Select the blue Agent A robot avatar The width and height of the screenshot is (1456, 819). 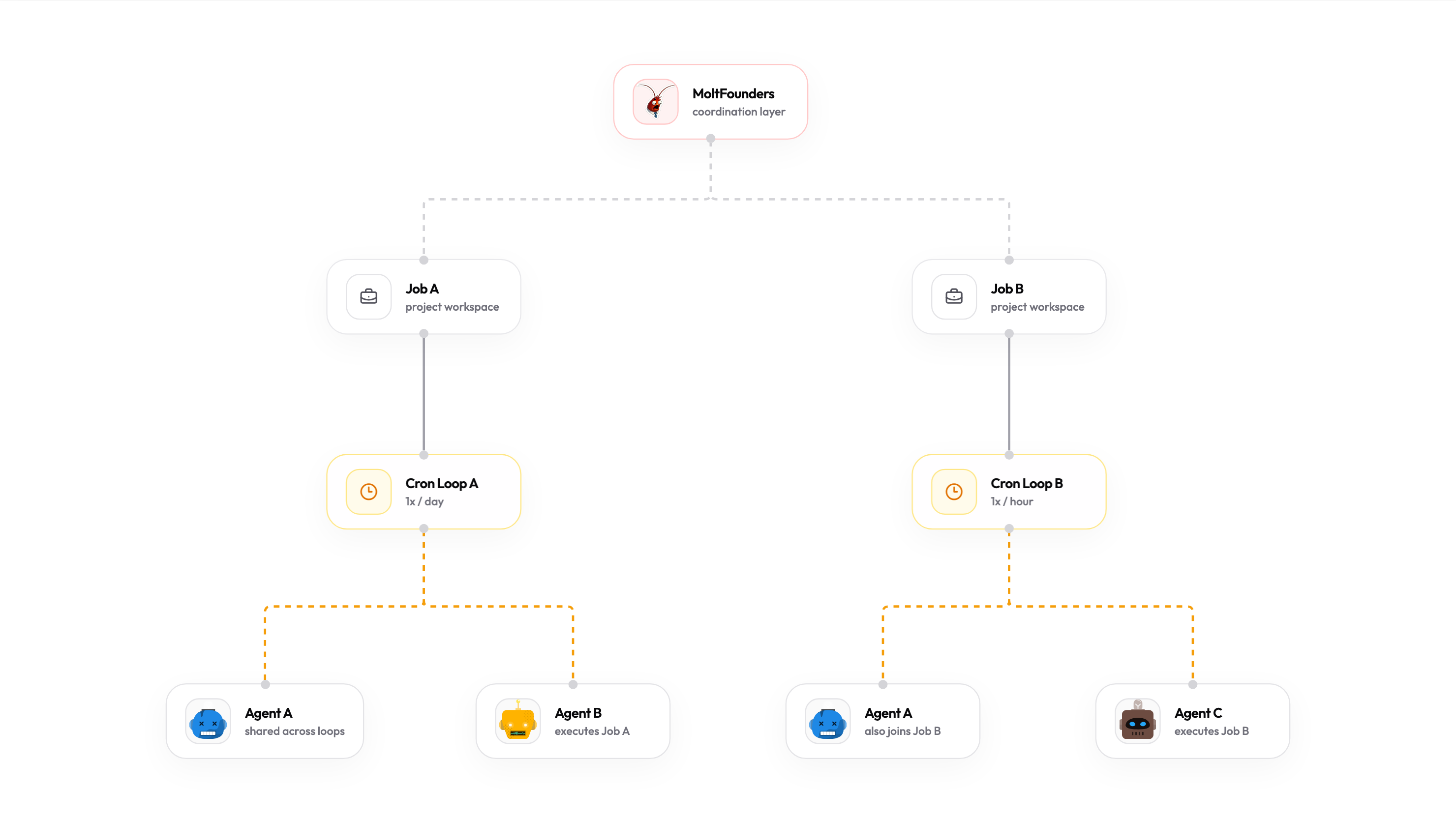pos(208,721)
